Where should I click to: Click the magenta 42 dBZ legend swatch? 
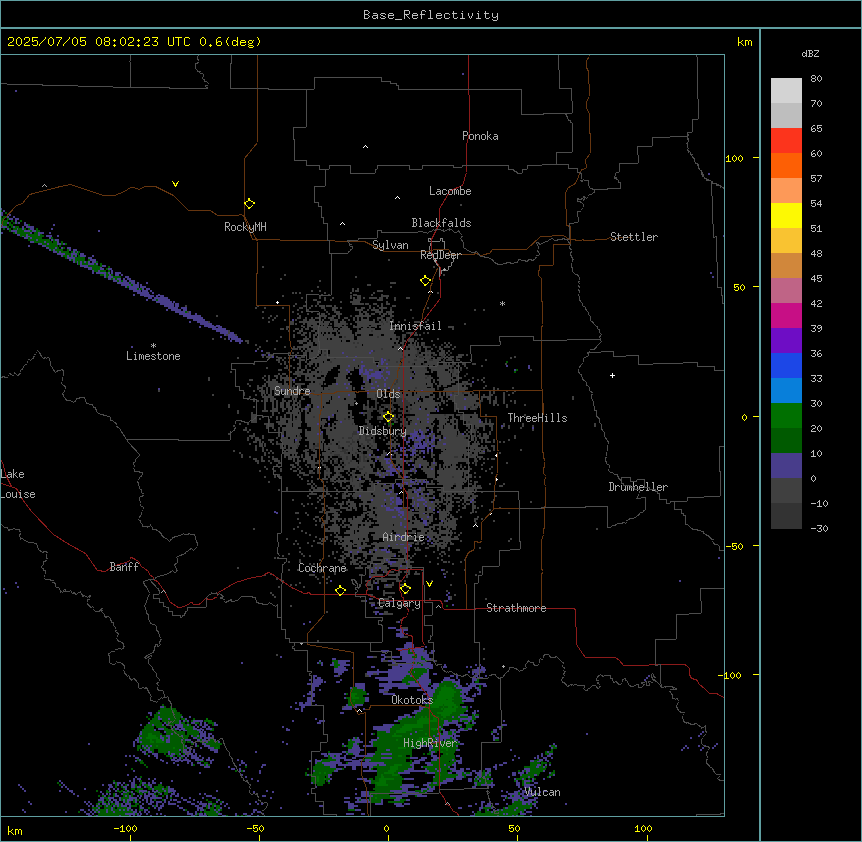(786, 315)
